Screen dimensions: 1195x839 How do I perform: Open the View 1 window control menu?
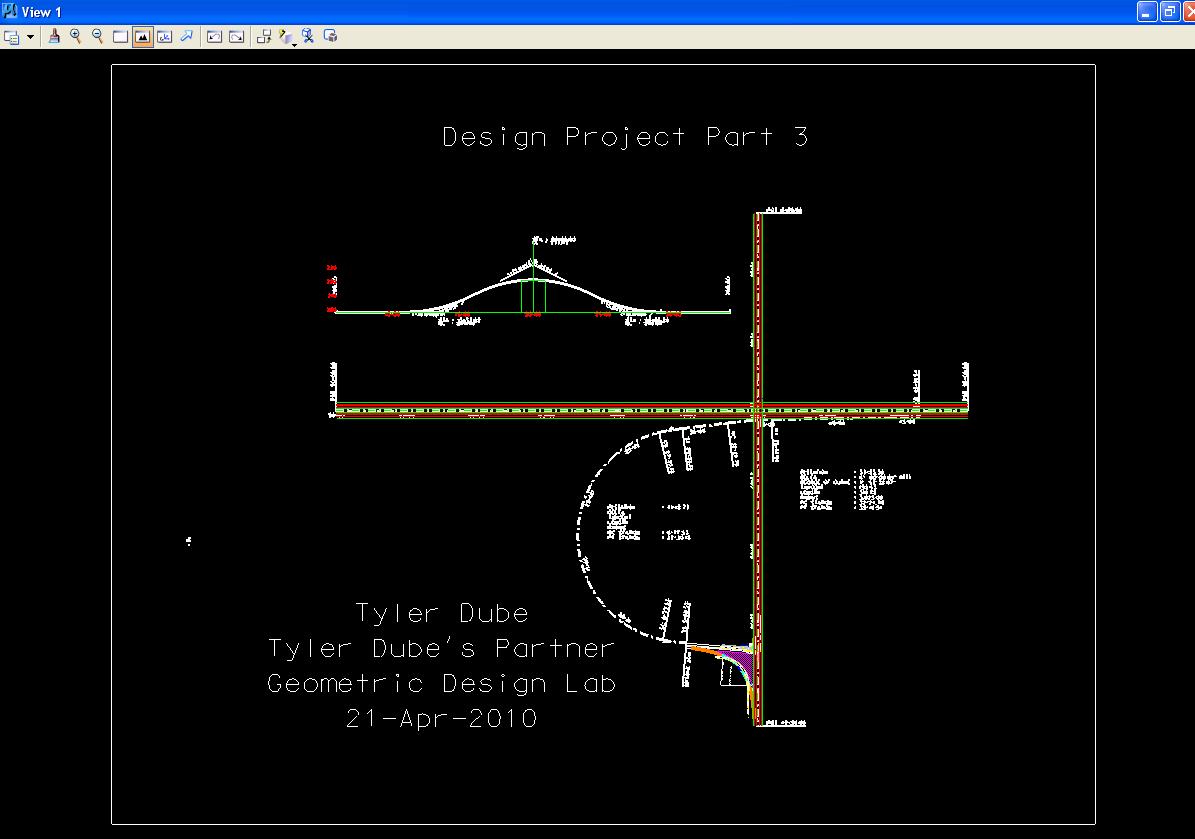point(10,11)
